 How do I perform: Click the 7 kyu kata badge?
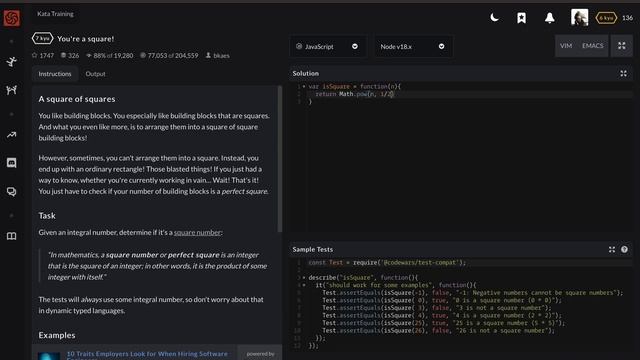pyautogui.click(x=42, y=38)
